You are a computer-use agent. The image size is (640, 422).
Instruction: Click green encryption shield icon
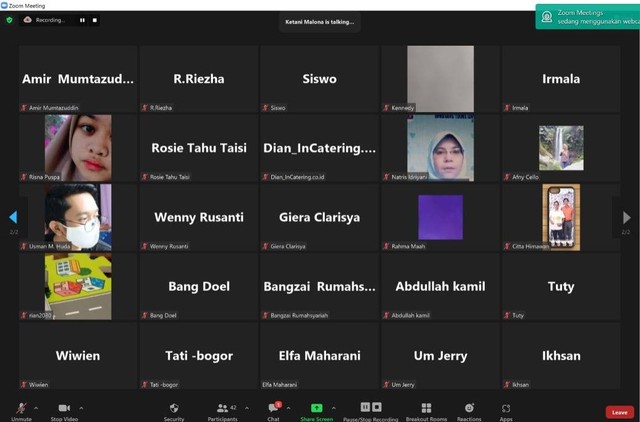click(9, 20)
